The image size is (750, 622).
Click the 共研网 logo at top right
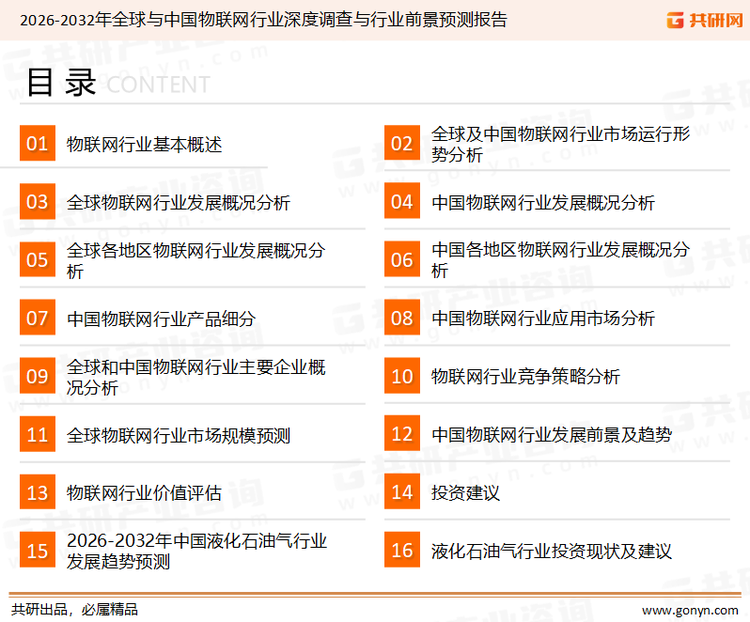(x=705, y=20)
